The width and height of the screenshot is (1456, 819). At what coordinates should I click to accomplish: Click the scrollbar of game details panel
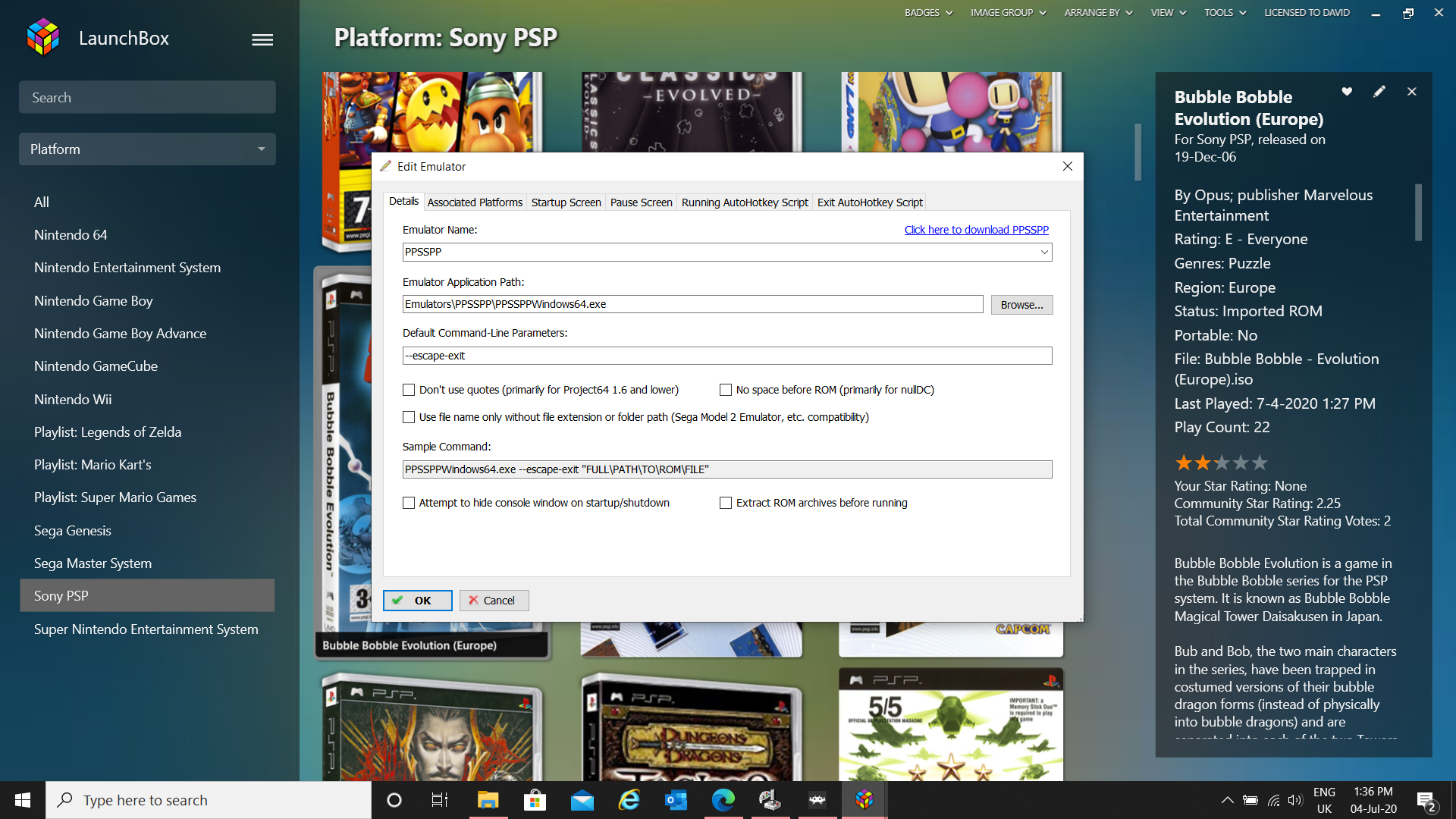[x=1418, y=212]
